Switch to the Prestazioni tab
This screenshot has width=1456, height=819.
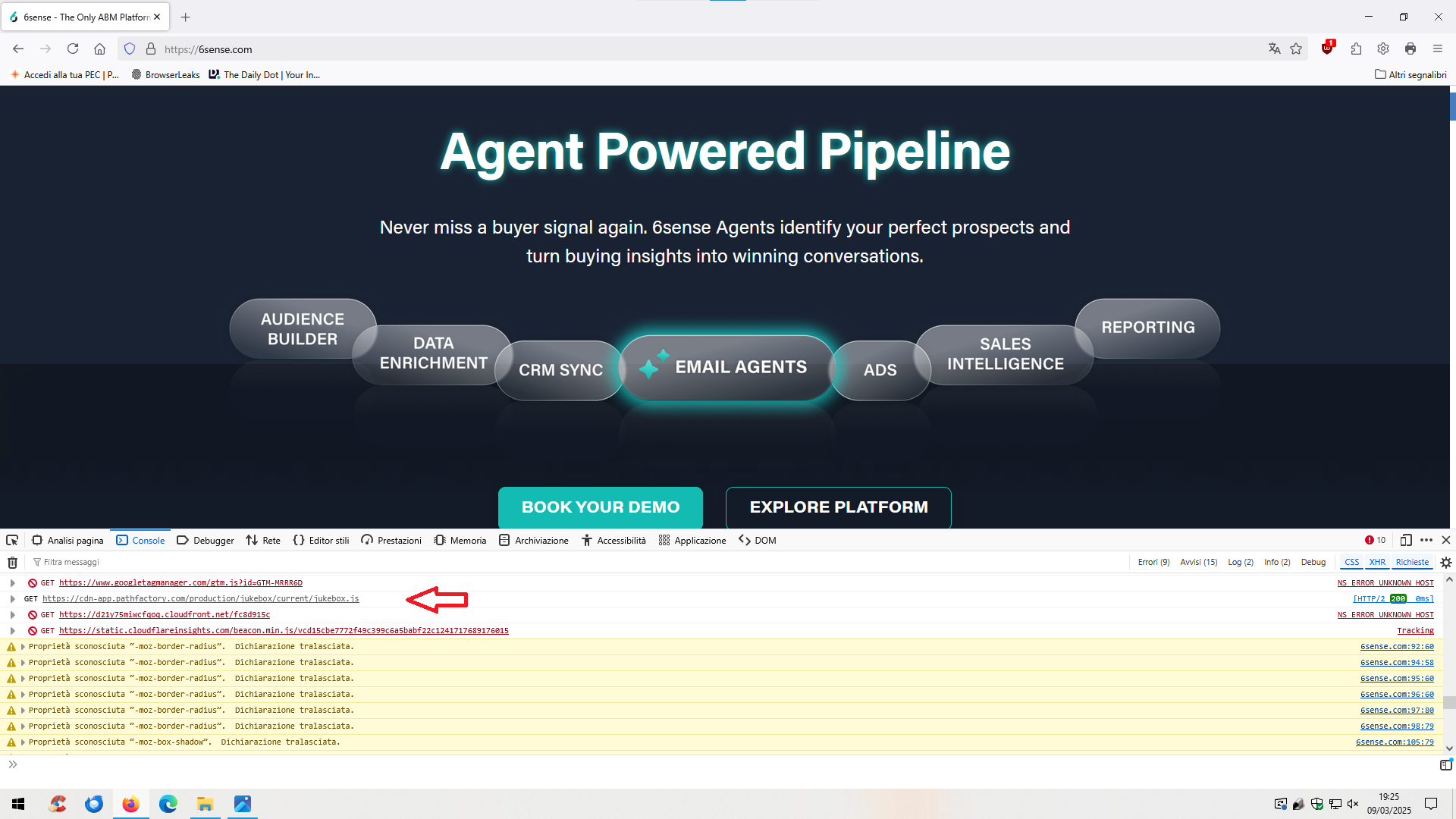[391, 541]
